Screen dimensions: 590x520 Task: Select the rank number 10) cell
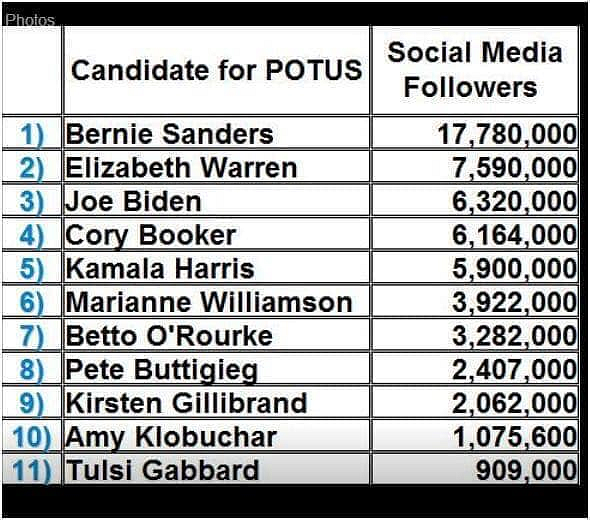pos(32,436)
